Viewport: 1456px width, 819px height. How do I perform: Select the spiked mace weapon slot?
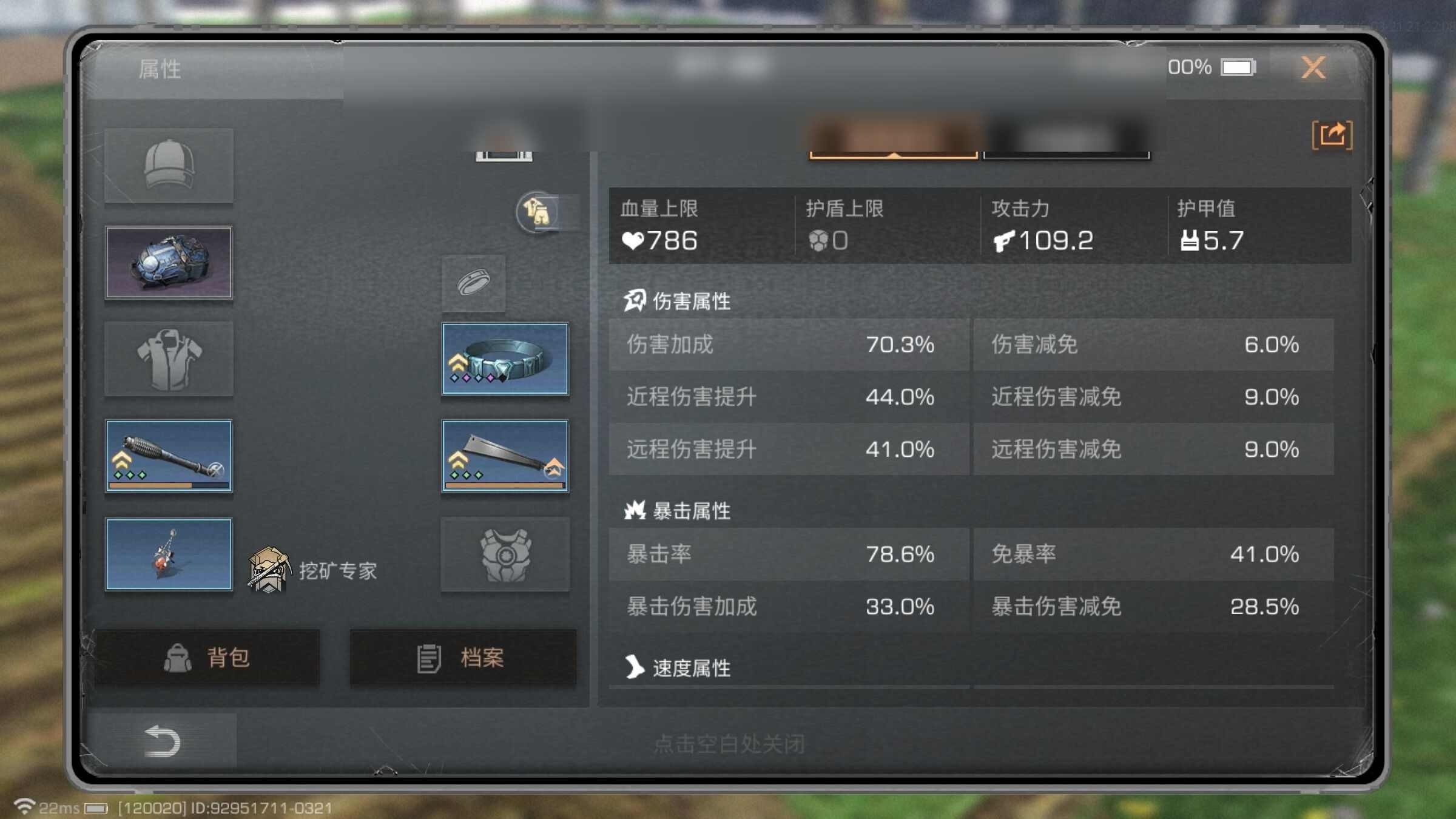click(x=169, y=456)
